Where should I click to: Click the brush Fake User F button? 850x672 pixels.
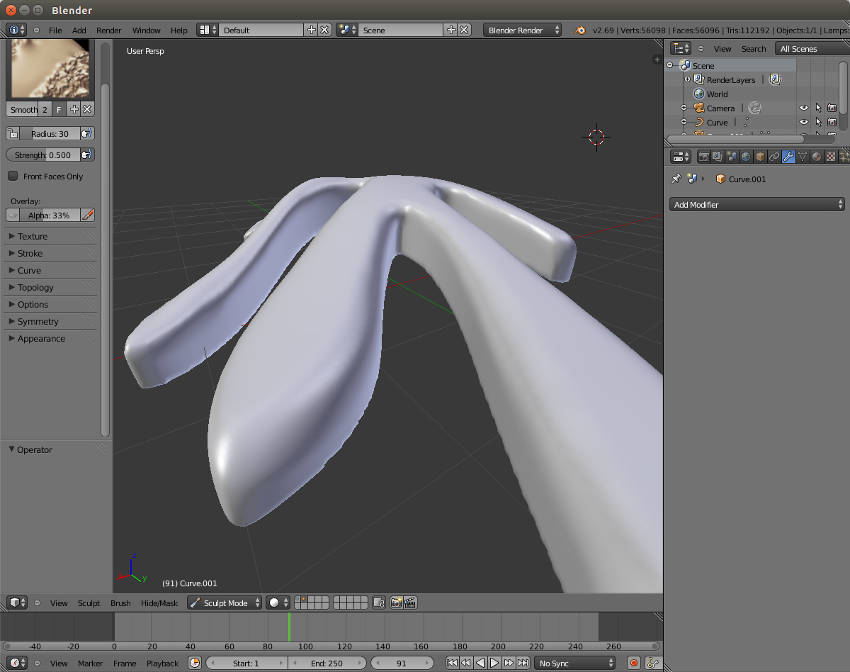click(58, 109)
